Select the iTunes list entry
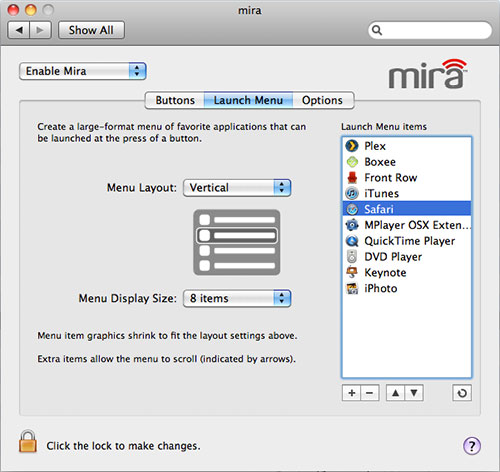500x472 pixels. tap(407, 193)
